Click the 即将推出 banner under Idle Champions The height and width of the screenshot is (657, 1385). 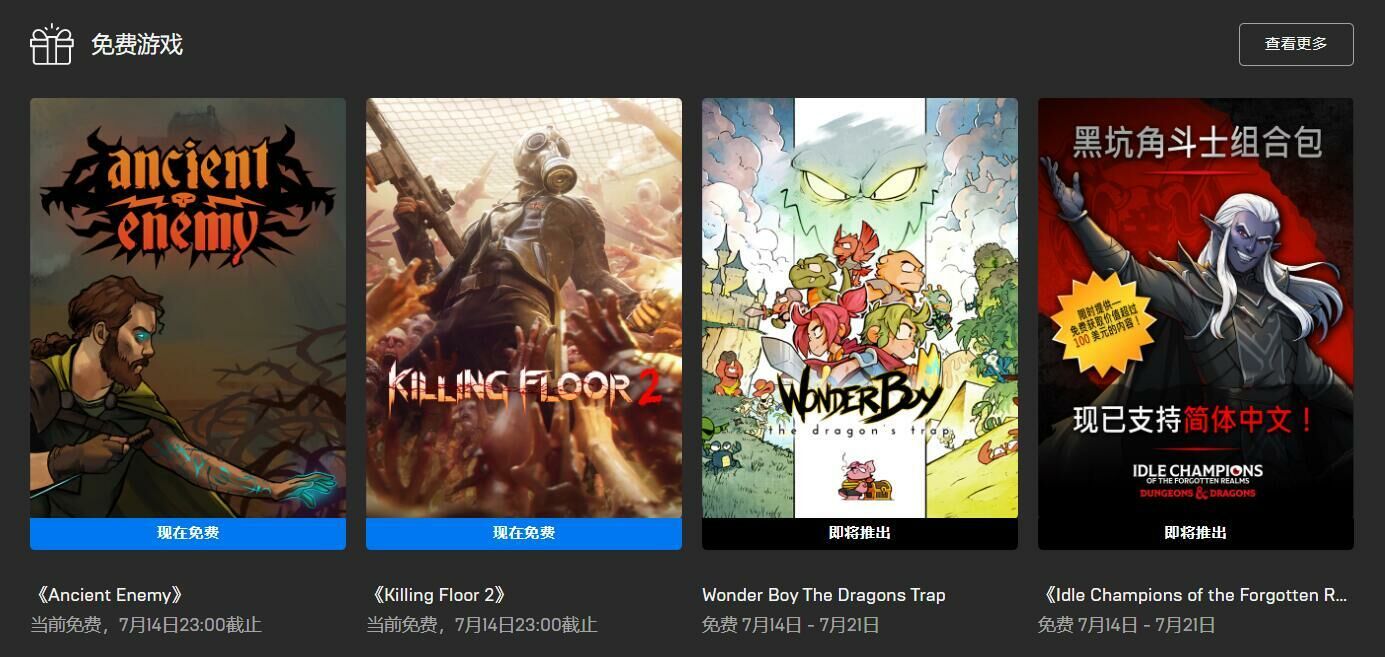(1196, 534)
